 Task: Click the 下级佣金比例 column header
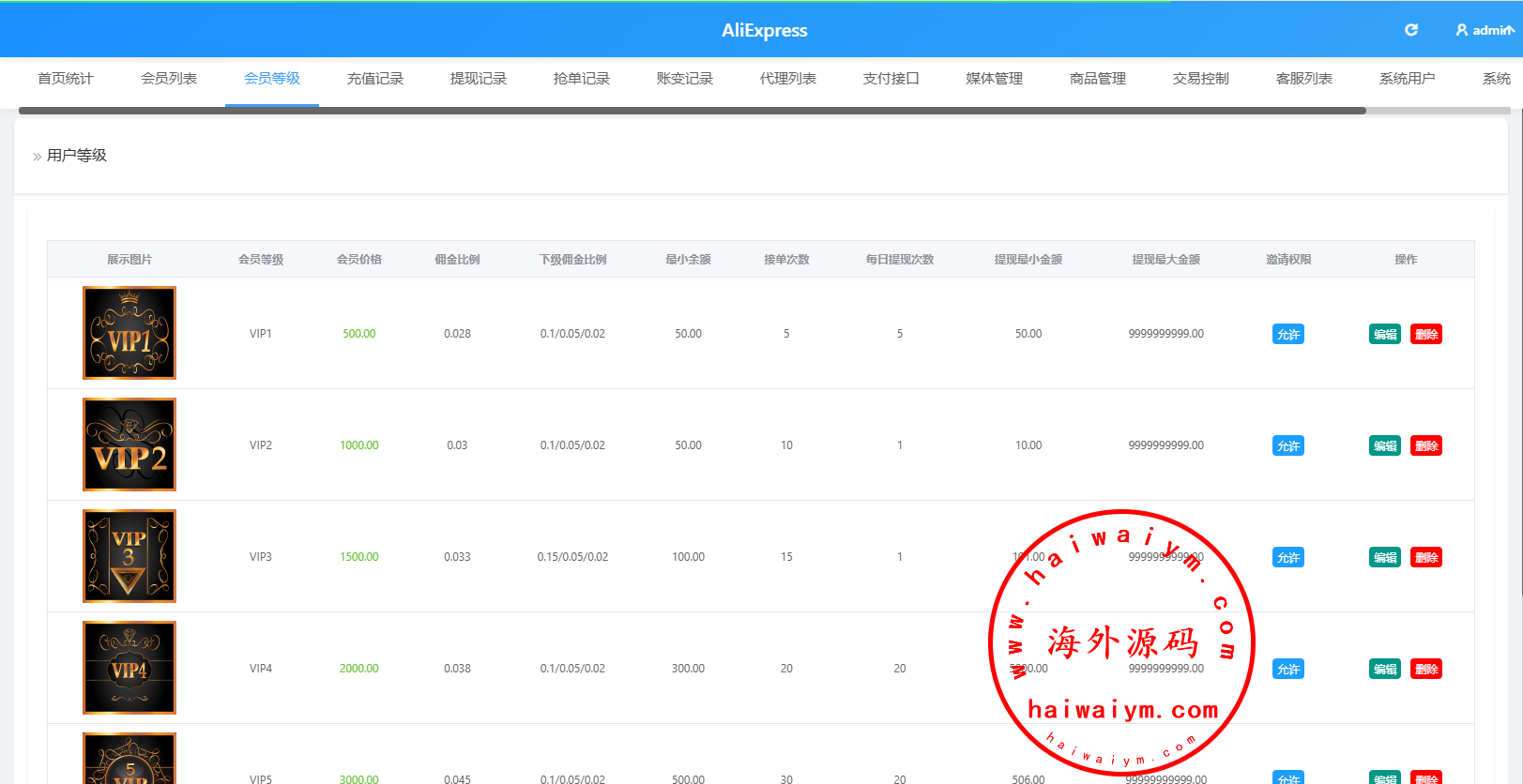click(572, 260)
